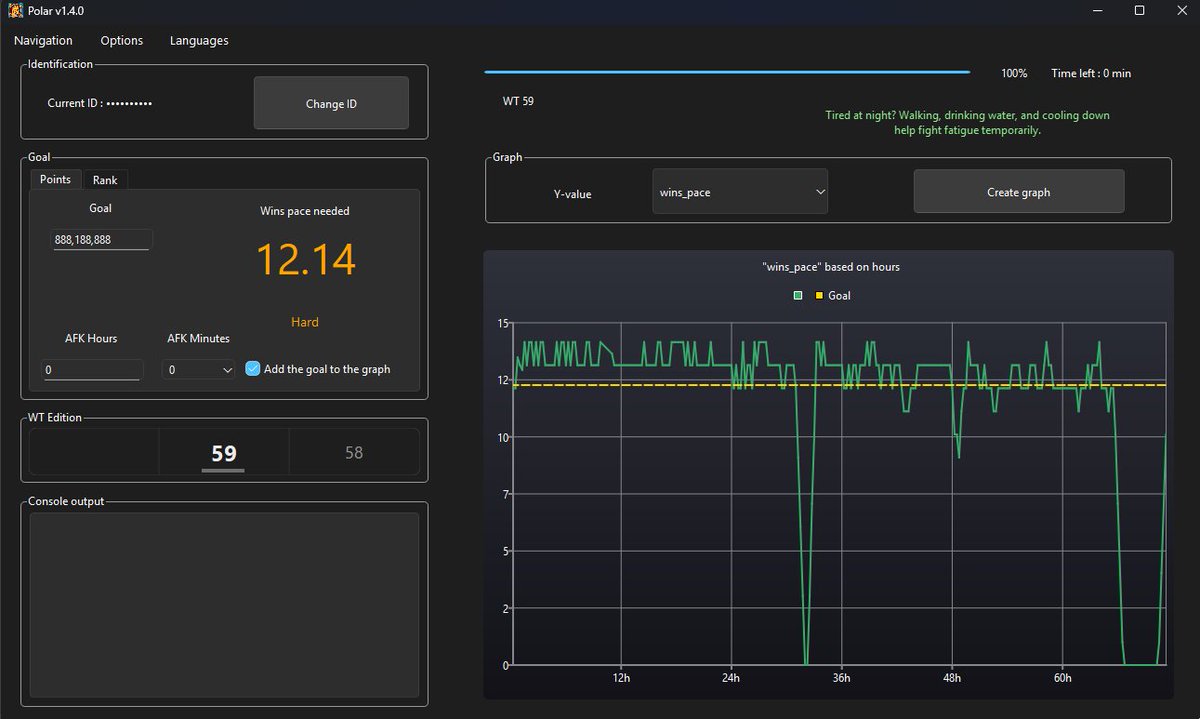Click the Time left : 0 min text
The width and height of the screenshot is (1200, 719).
(1091, 73)
